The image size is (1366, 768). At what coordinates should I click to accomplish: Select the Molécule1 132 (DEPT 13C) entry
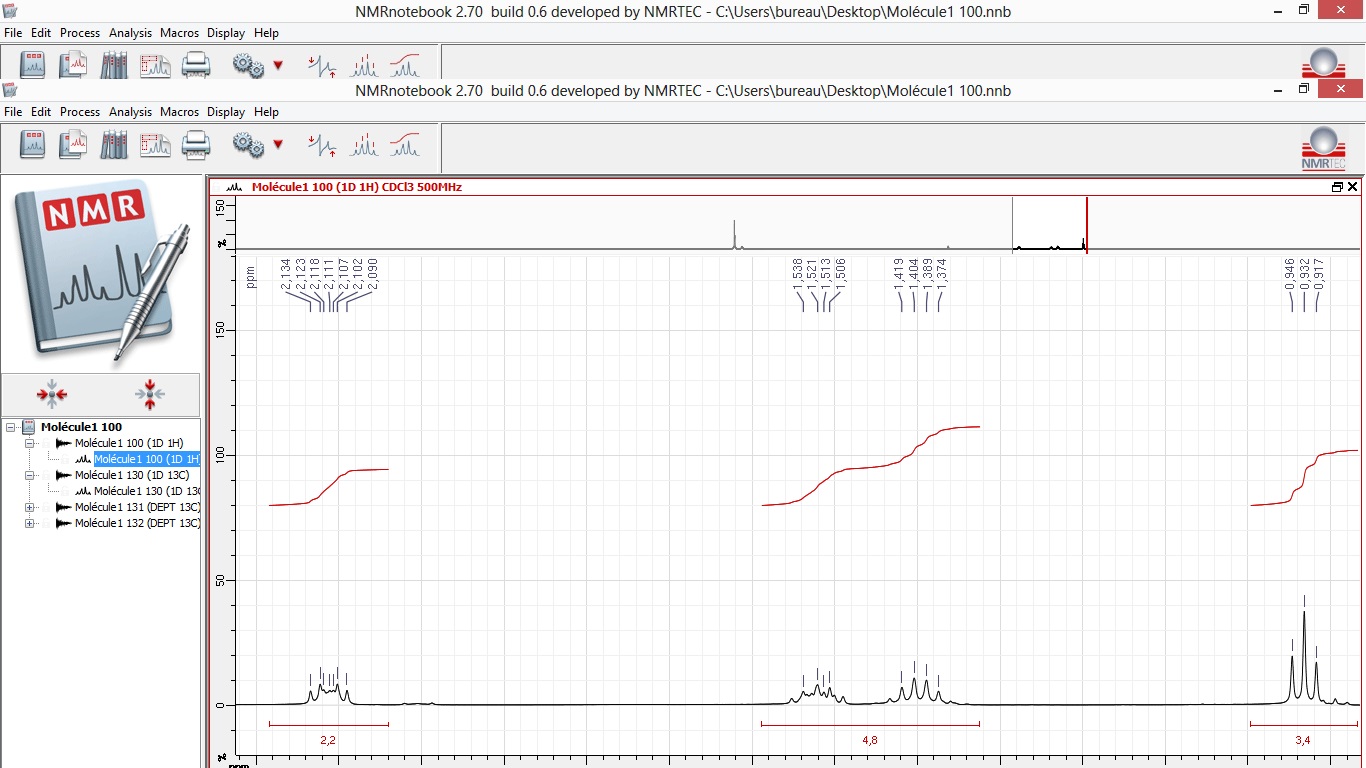click(137, 523)
